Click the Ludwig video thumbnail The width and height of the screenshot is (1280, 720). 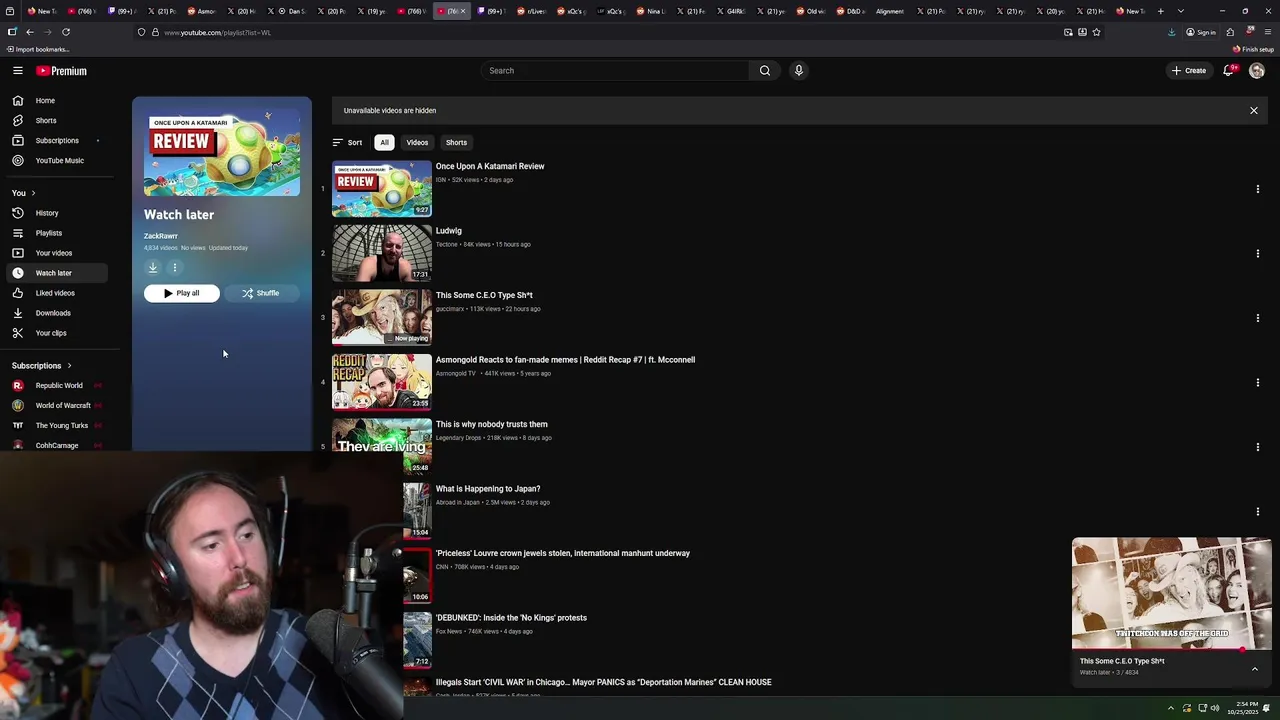(x=382, y=252)
